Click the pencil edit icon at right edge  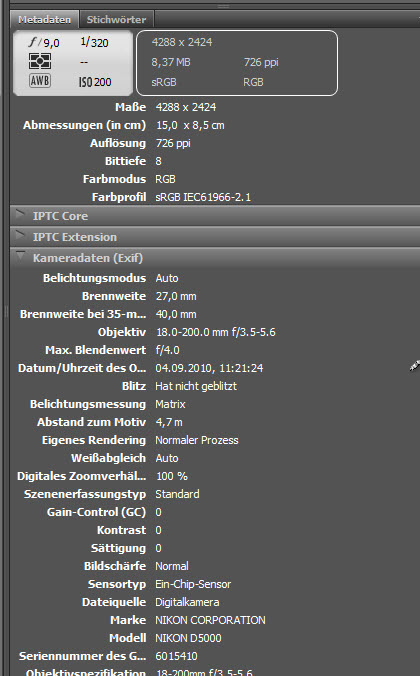414,366
